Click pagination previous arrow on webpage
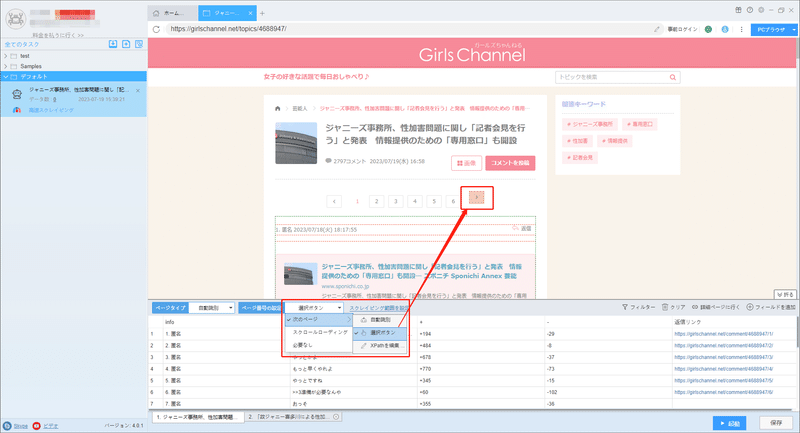 click(x=334, y=201)
